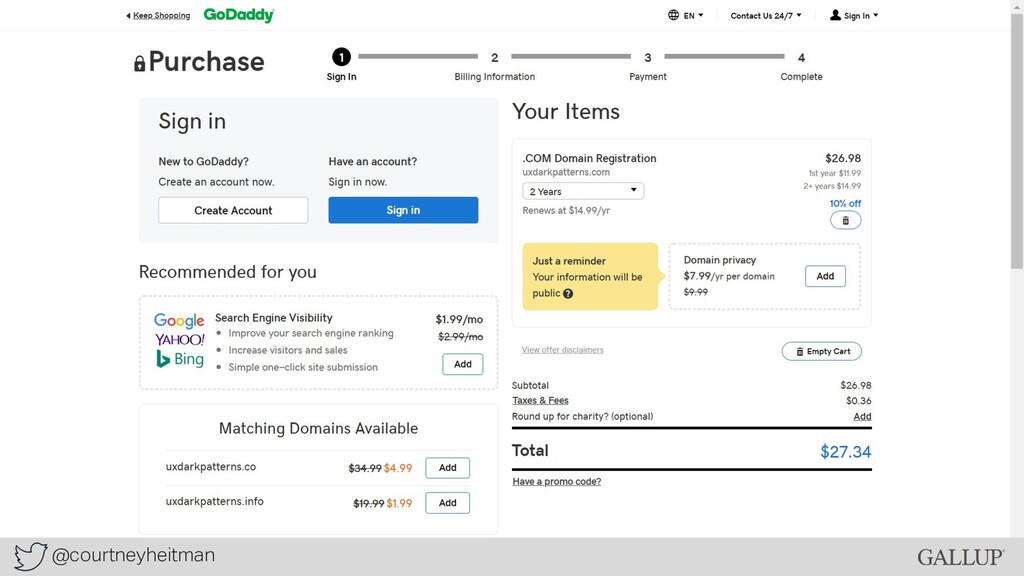Click the $4.99 sale price
Screen dimensions: 1024x576
(x=398, y=468)
